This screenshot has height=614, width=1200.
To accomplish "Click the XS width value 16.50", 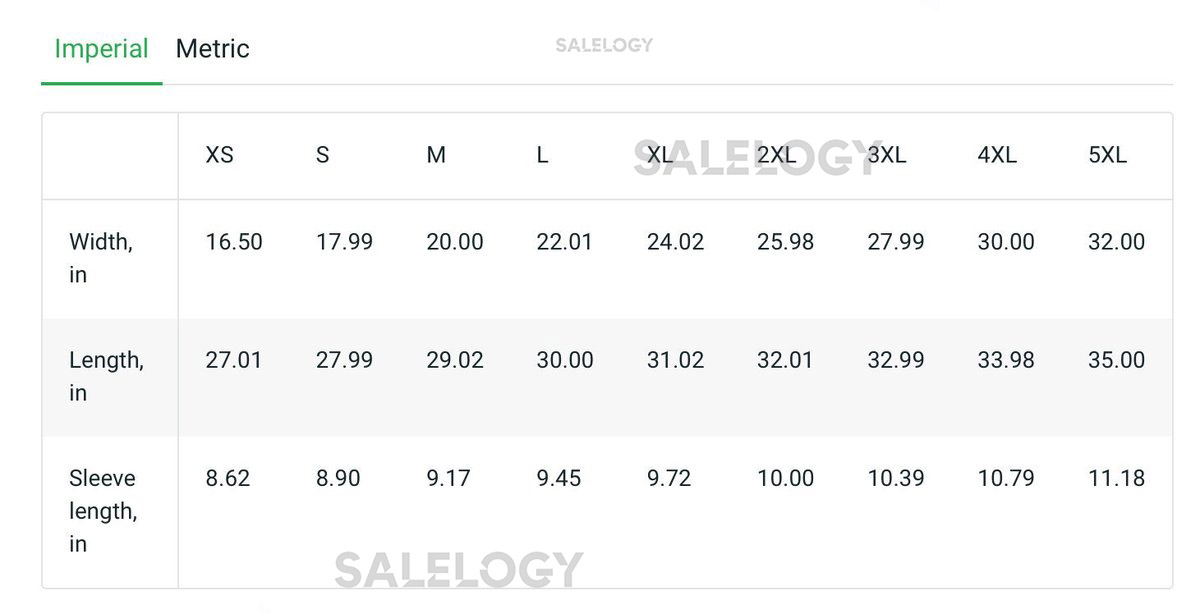I will coord(234,242).
